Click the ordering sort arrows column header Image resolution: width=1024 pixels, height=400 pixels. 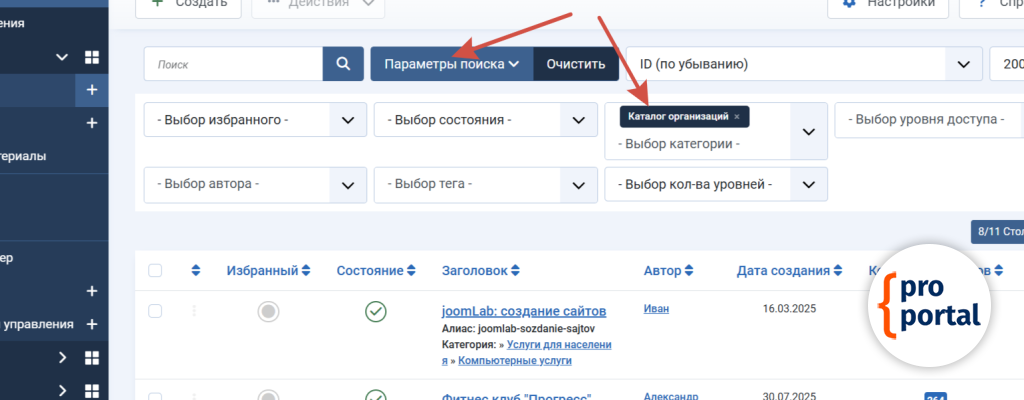[x=196, y=271]
